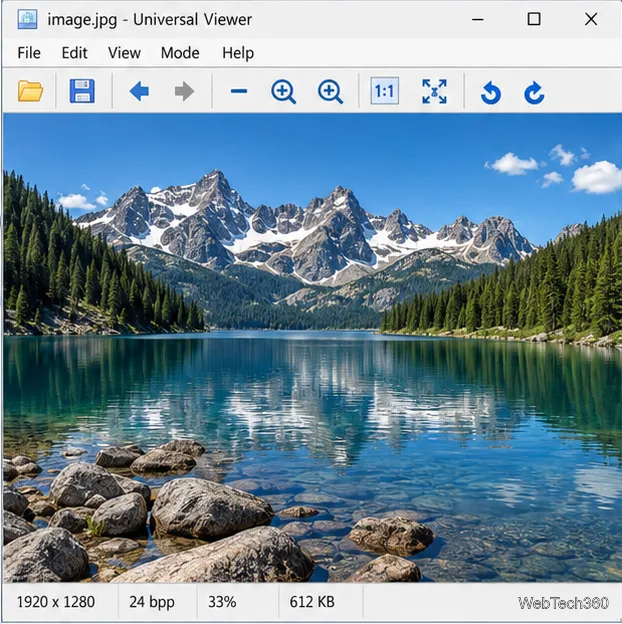
Task: Click the 1920 x 1280 dimensions in status bar
Action: tap(56, 602)
